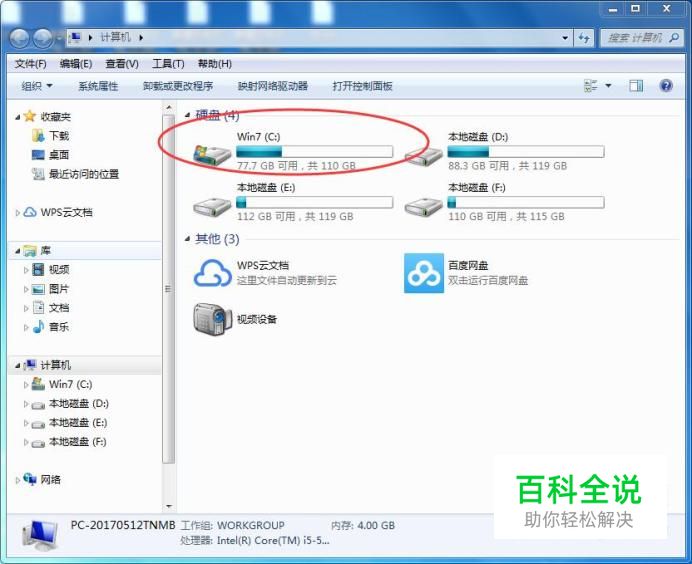This screenshot has width=692, height=564.
Task: Click 打开控制面板 toolbar button
Action: [362, 86]
